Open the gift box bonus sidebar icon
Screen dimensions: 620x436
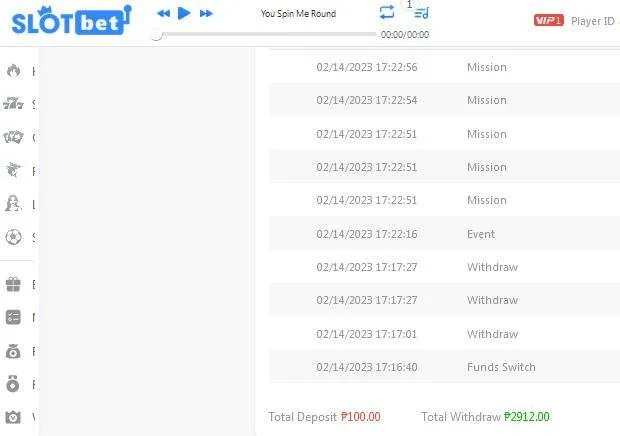pyautogui.click(x=13, y=284)
